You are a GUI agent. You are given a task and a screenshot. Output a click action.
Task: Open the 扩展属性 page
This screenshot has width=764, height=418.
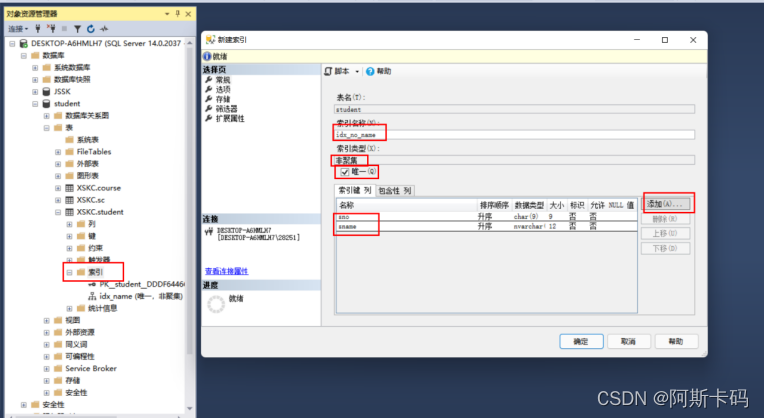click(x=230, y=119)
